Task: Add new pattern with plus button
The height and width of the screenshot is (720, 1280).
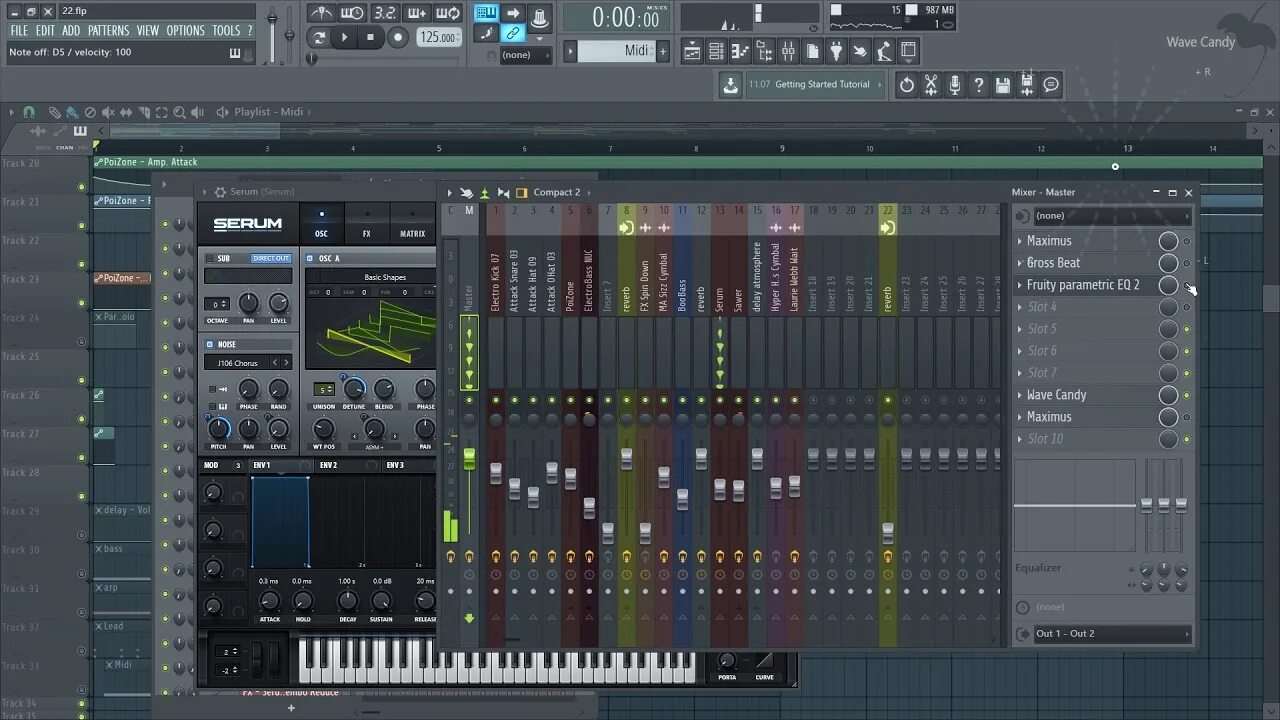Action: 662,51
